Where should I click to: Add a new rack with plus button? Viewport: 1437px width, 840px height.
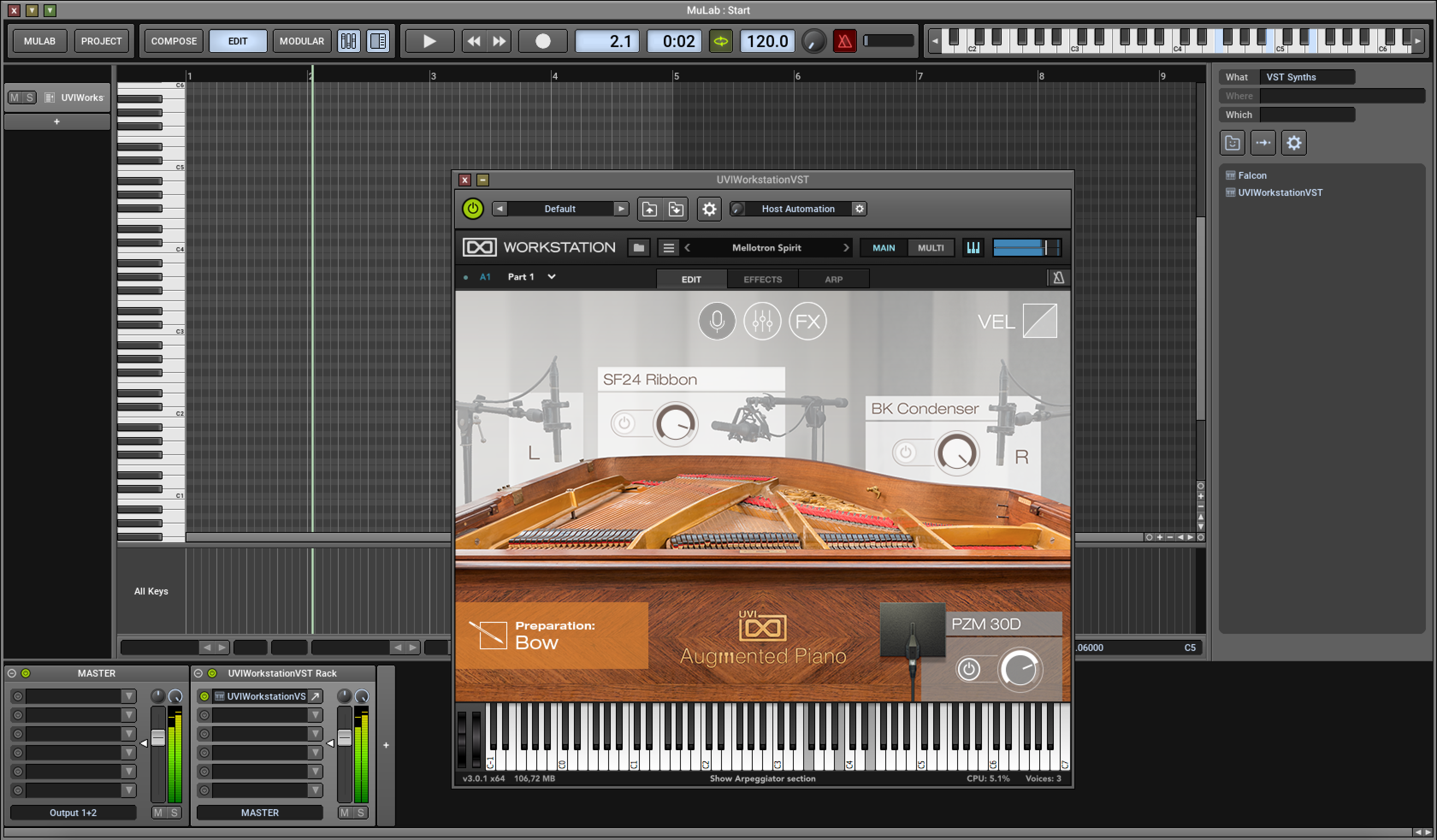point(385,745)
